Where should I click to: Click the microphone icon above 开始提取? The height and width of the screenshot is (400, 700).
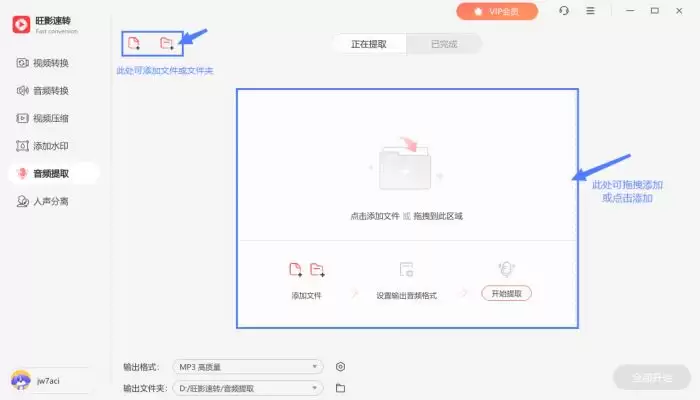[506, 269]
